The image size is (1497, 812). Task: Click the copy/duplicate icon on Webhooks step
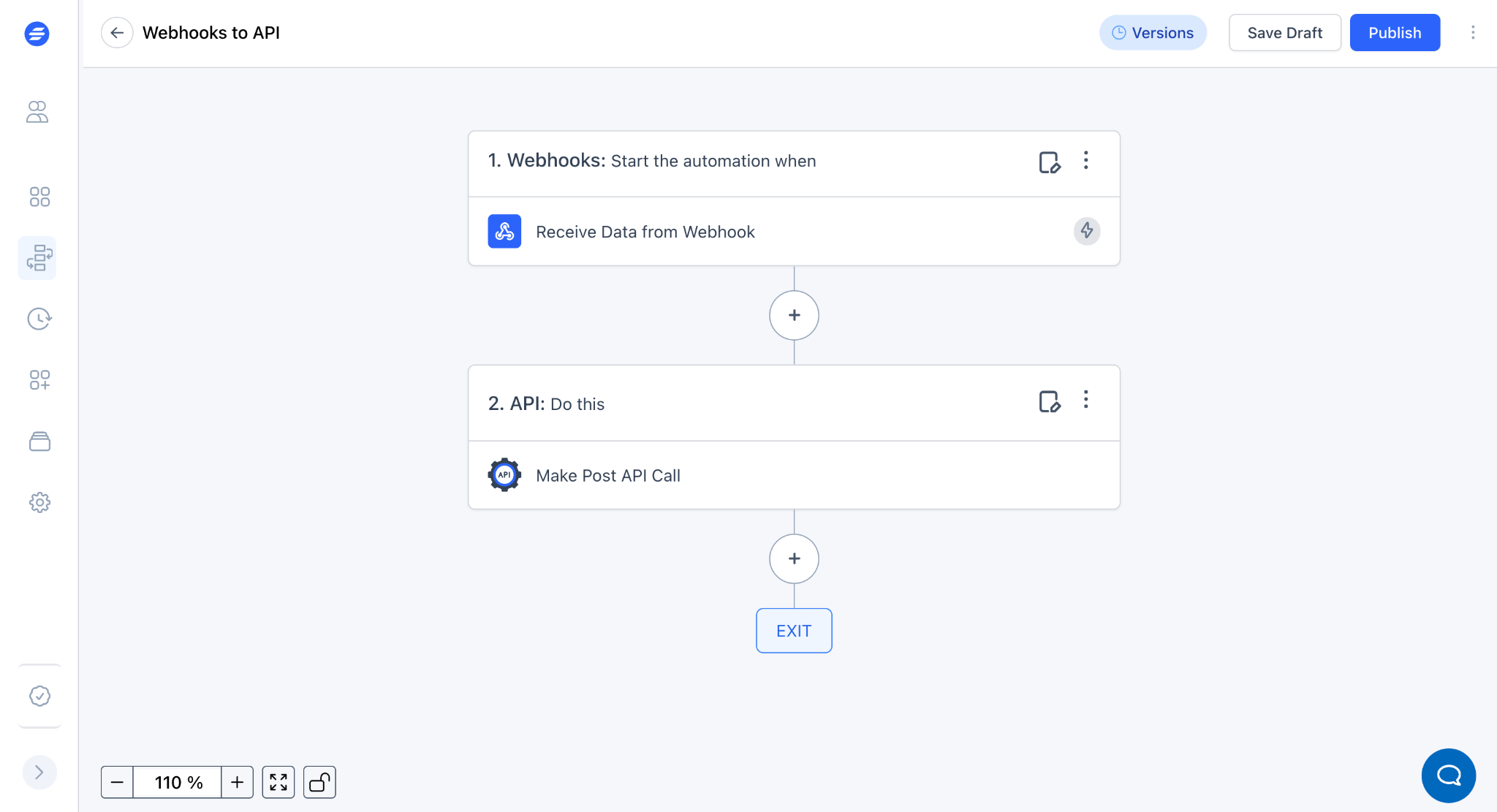point(1050,161)
